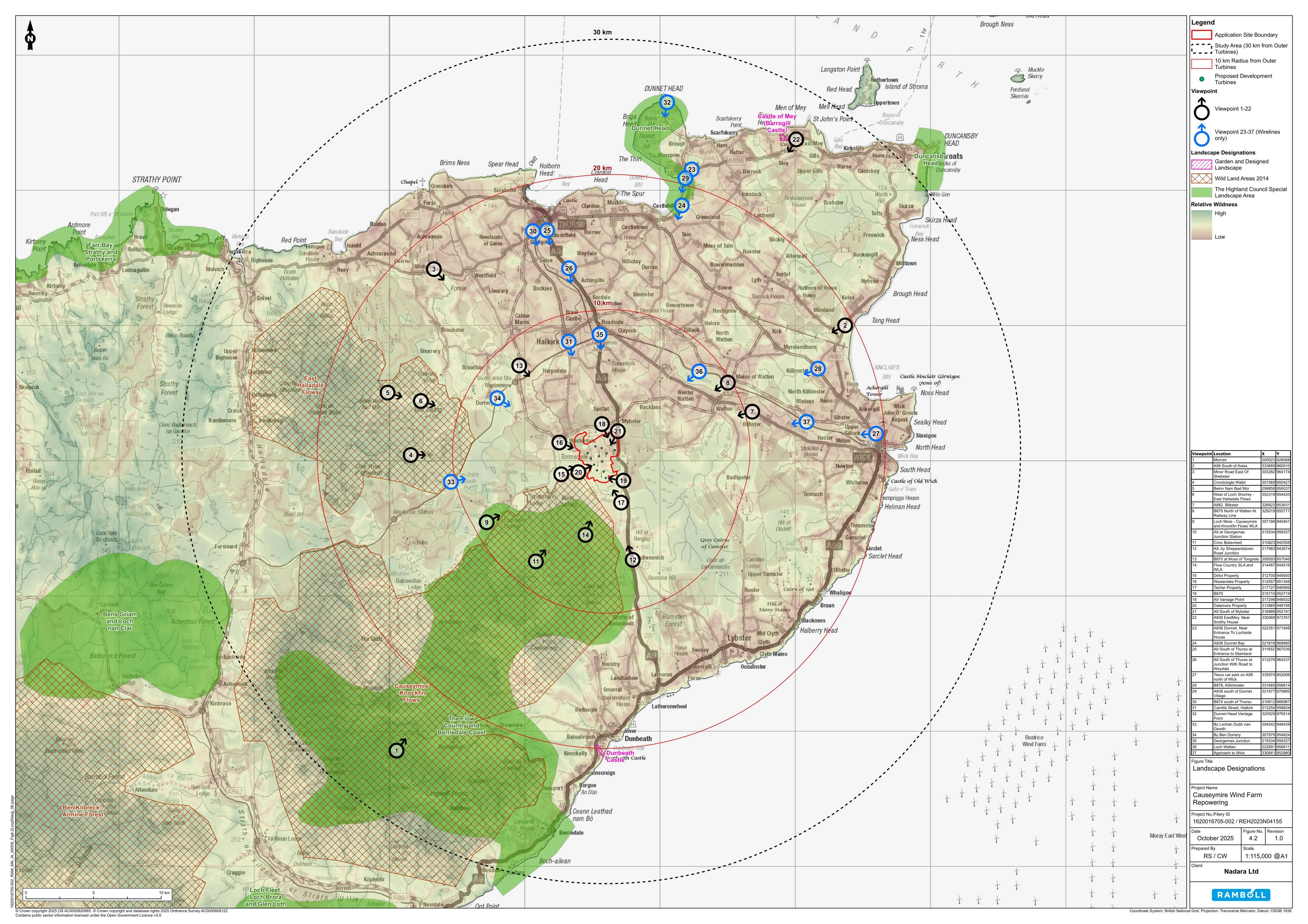
Task: Select viewpoint marker 2 near Keiss
Action: [x=845, y=326]
